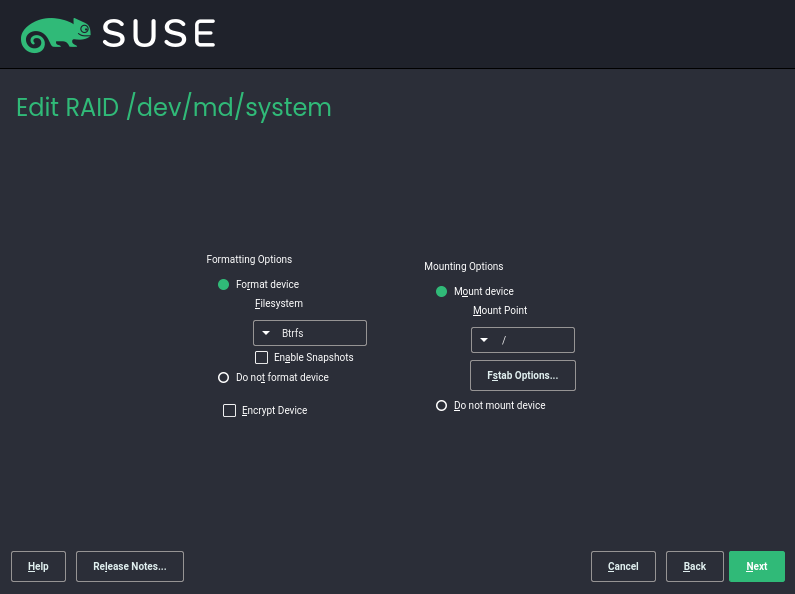
Task: Open Fstab Options dialog
Action: click(522, 375)
